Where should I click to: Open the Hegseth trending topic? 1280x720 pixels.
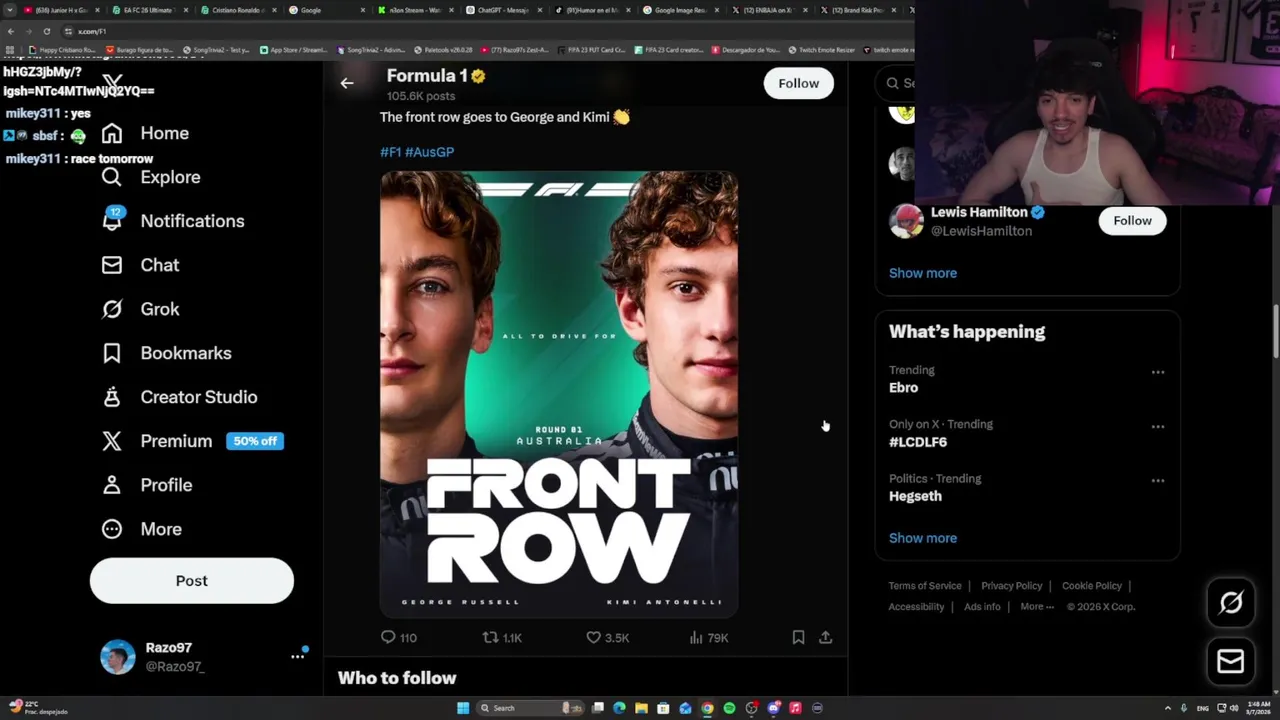(915, 496)
